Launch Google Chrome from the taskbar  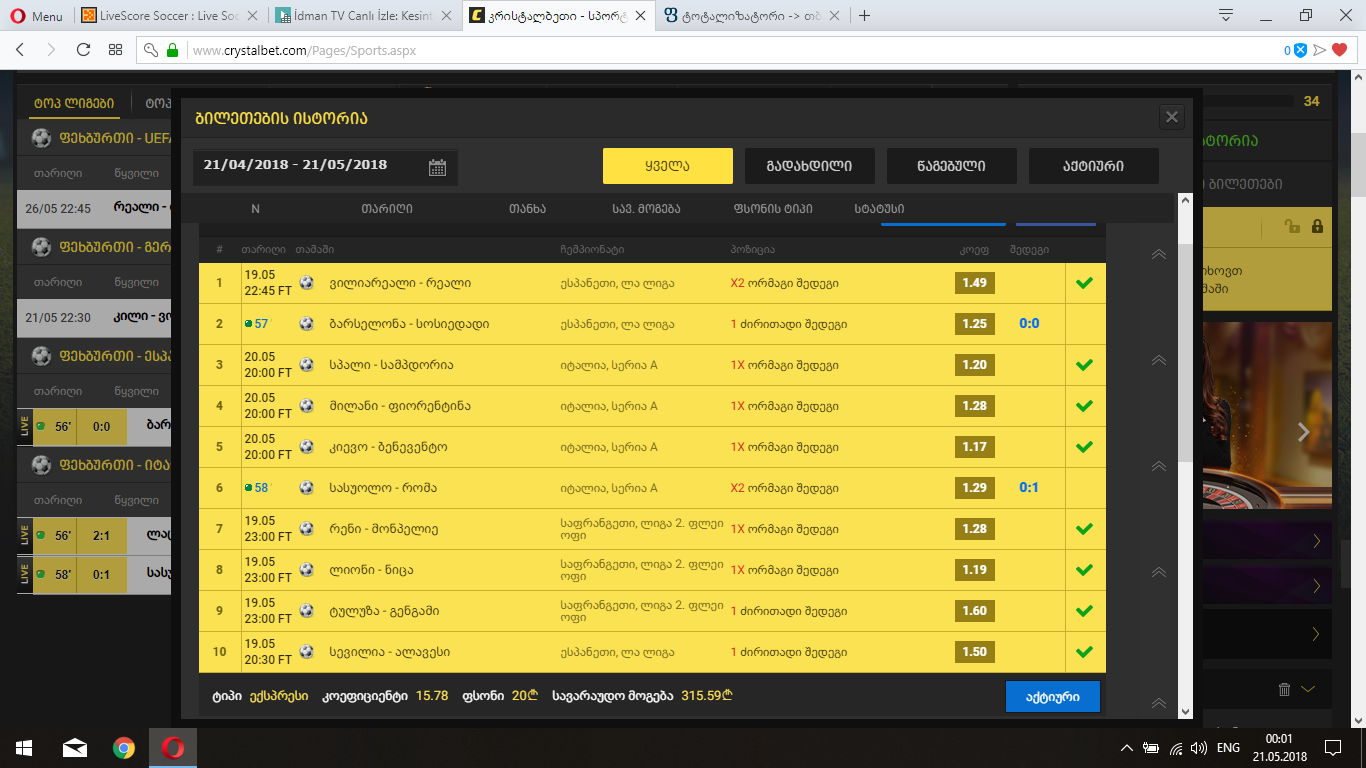(x=124, y=747)
